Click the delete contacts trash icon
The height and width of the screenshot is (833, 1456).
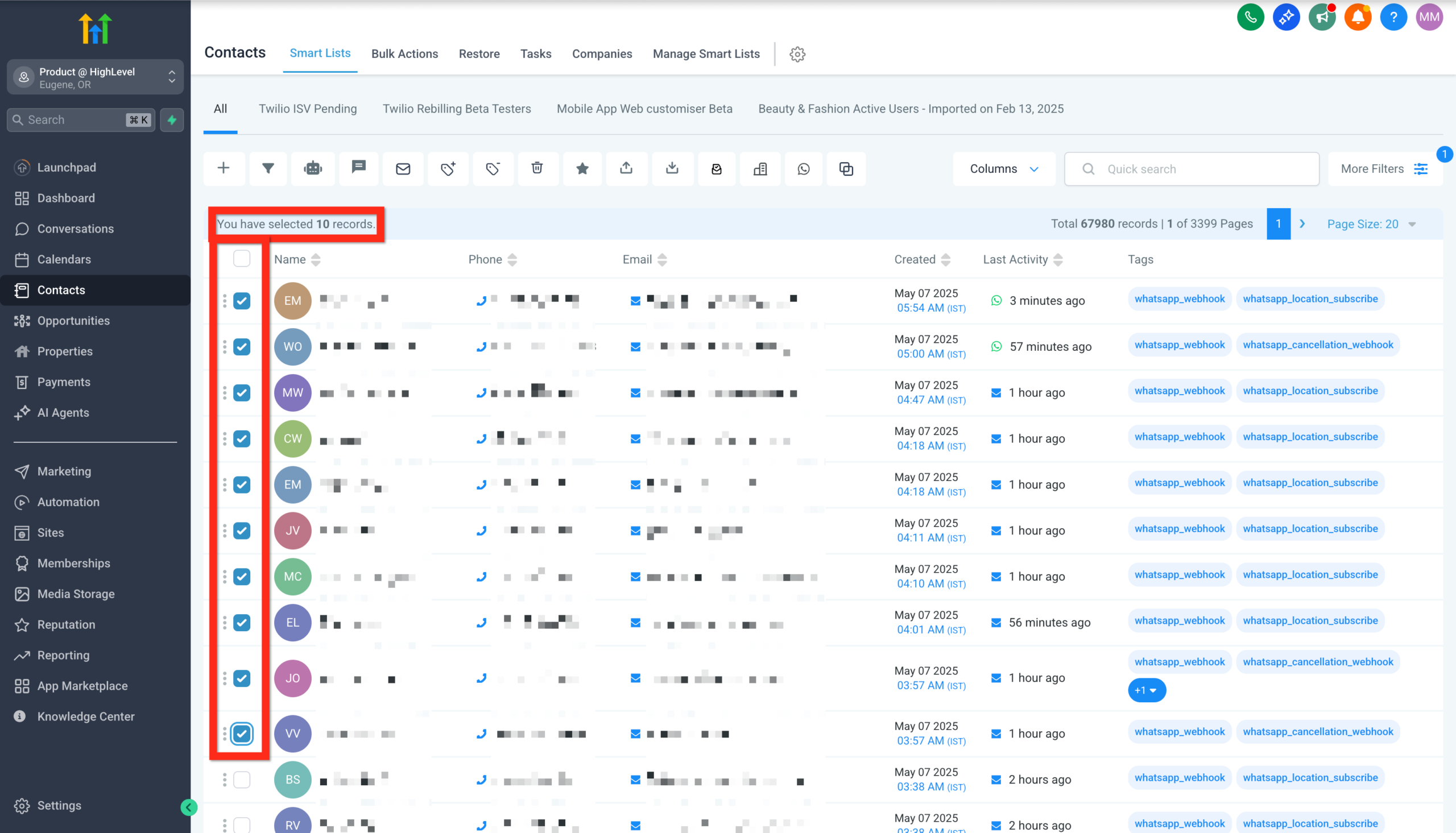coord(537,169)
